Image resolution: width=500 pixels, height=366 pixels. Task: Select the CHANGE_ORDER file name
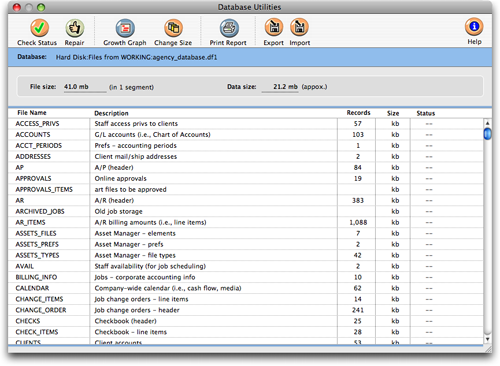tap(41, 310)
